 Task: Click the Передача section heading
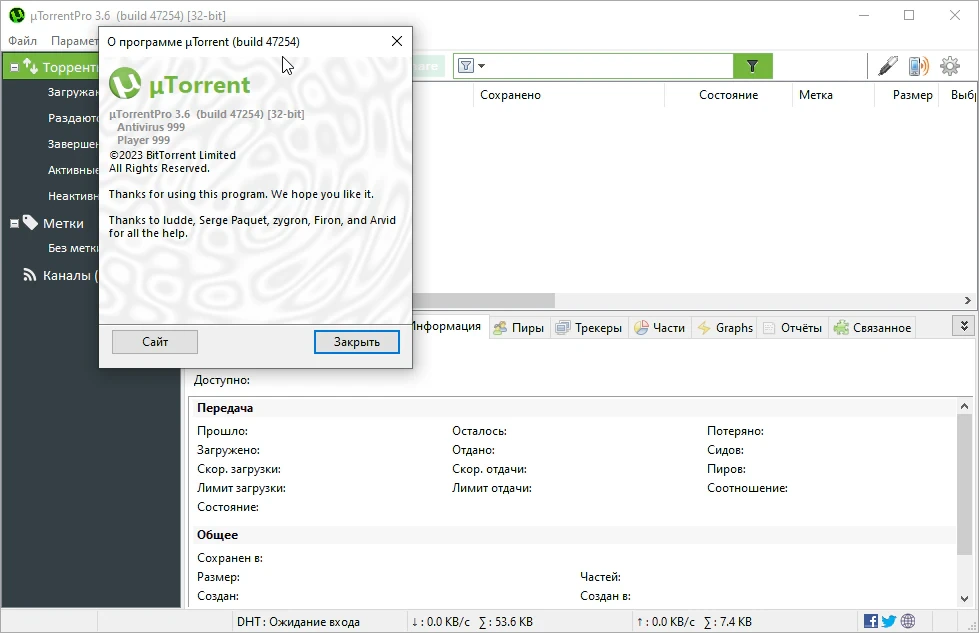(x=225, y=408)
